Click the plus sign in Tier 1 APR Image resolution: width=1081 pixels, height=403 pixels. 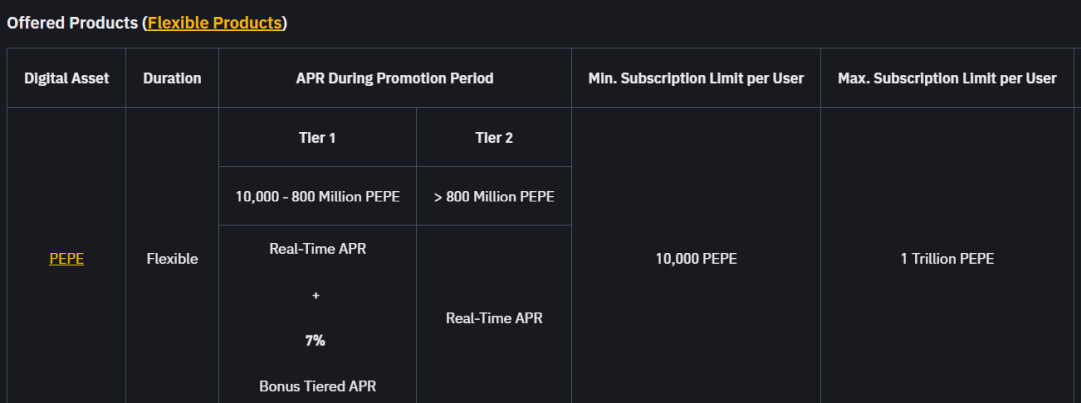pyautogui.click(x=315, y=296)
